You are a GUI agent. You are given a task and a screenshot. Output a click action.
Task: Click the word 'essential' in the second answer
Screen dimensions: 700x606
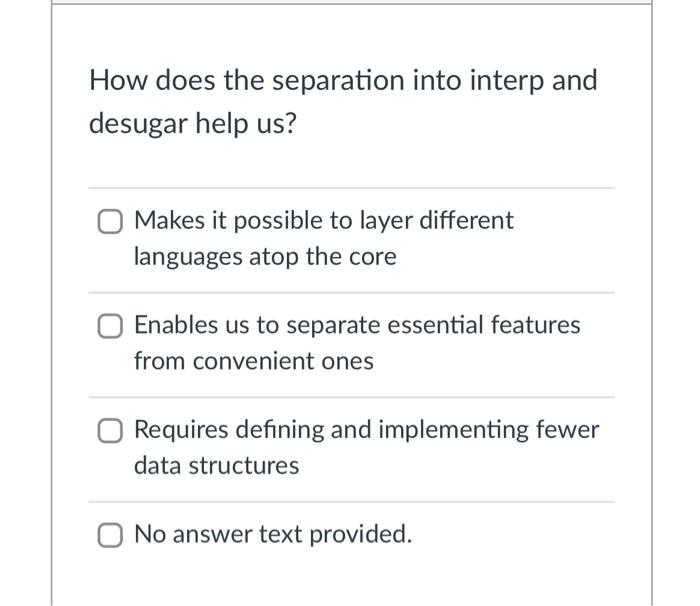click(442, 325)
